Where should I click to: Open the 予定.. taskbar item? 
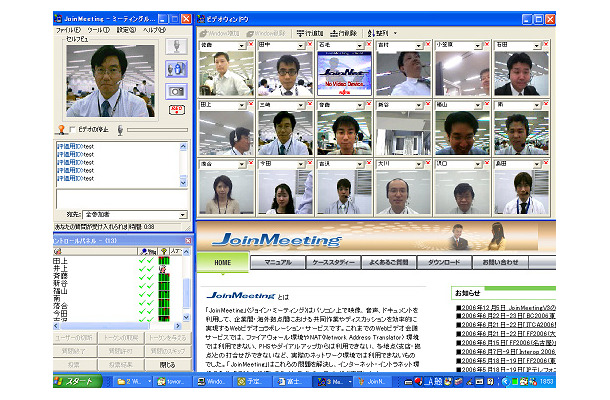pyautogui.click(x=250, y=382)
